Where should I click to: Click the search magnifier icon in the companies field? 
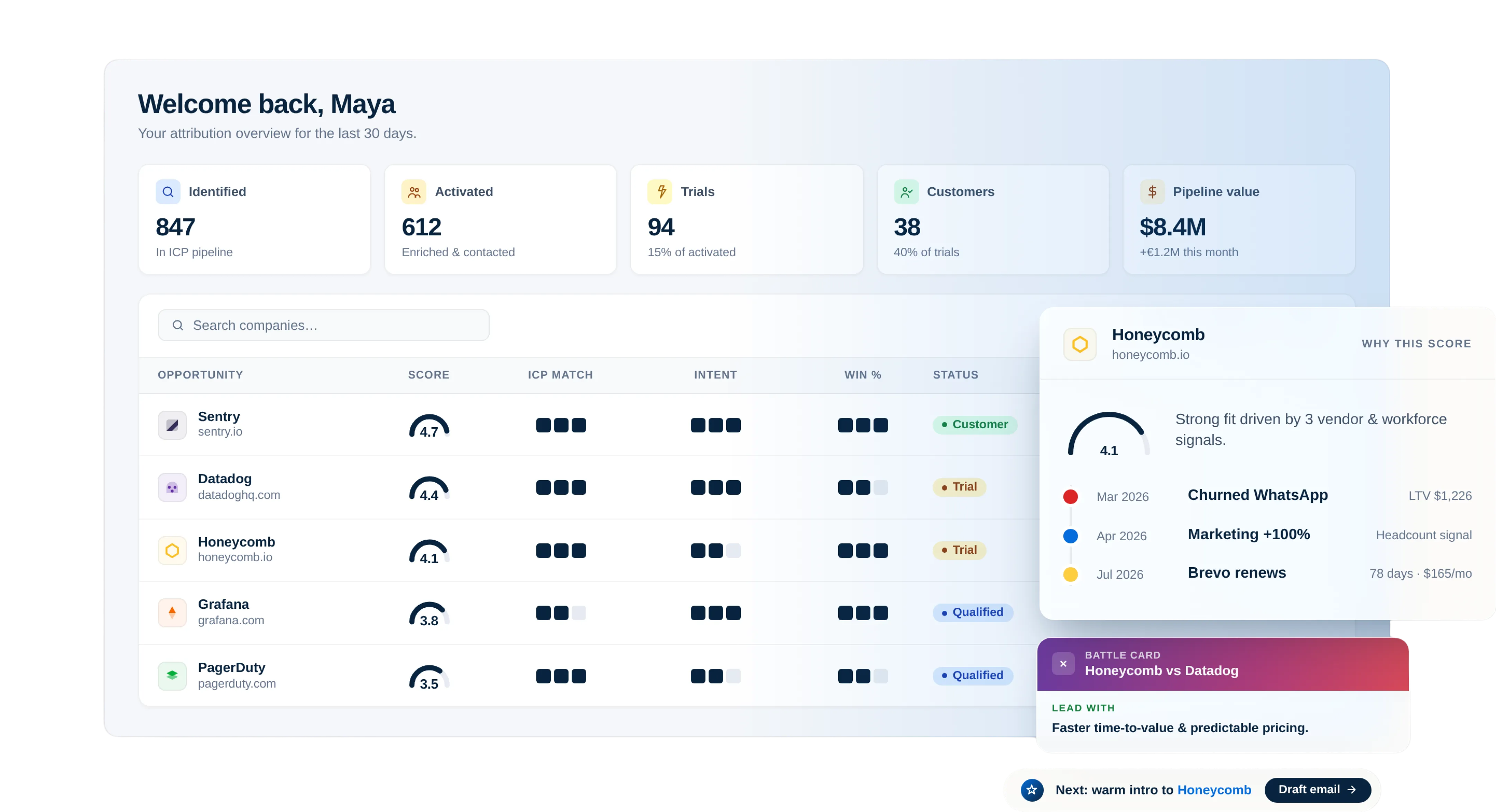coord(178,325)
